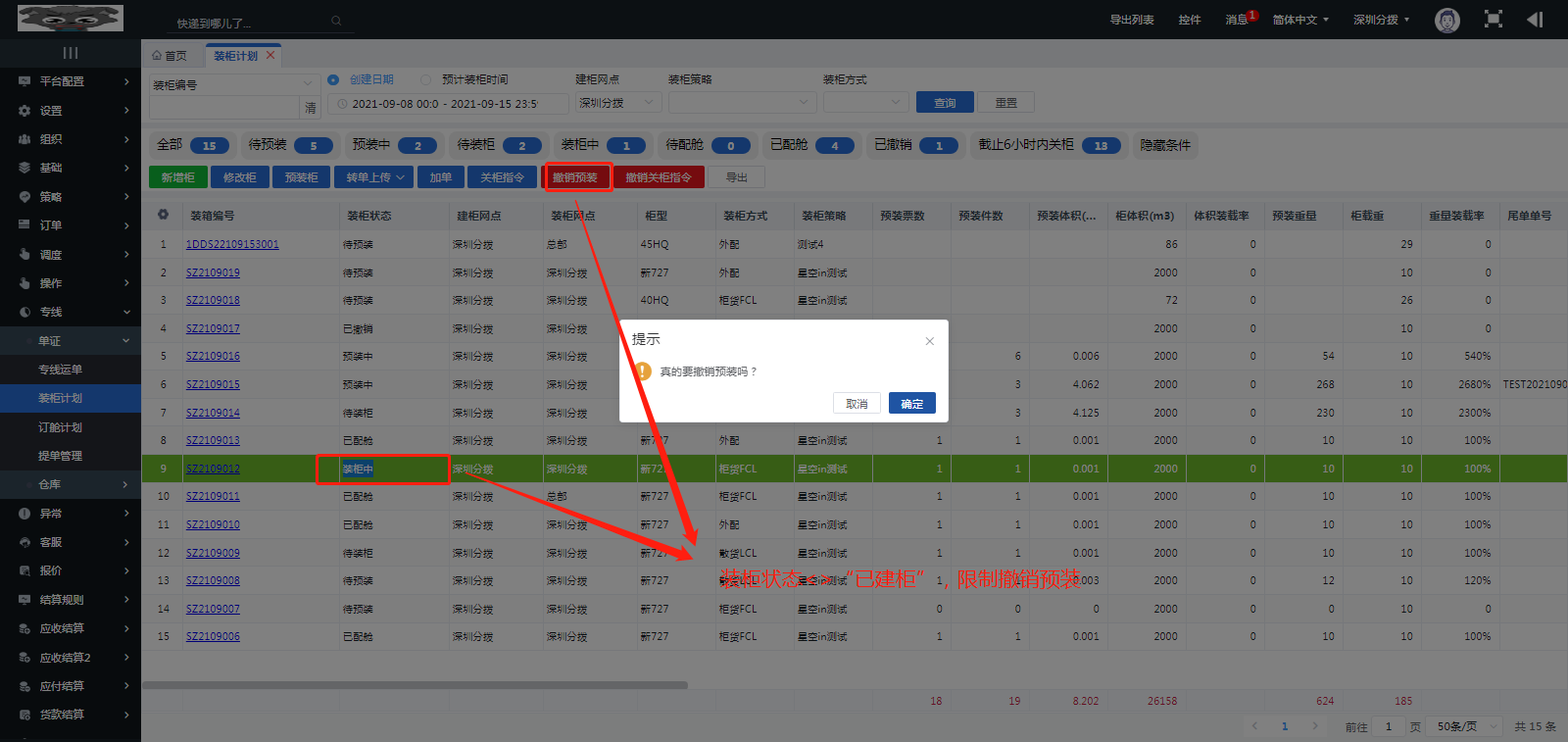Open table column settings gear icon
This screenshot has width=1568, height=742.
[x=163, y=215]
